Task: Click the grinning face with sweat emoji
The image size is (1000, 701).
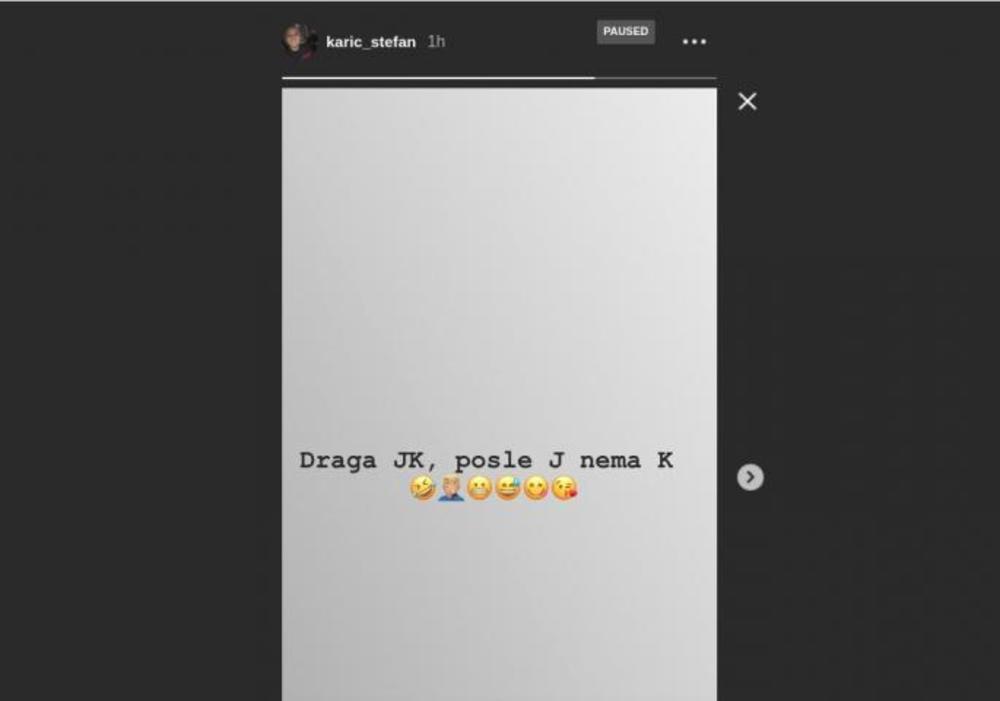Action: (508, 488)
